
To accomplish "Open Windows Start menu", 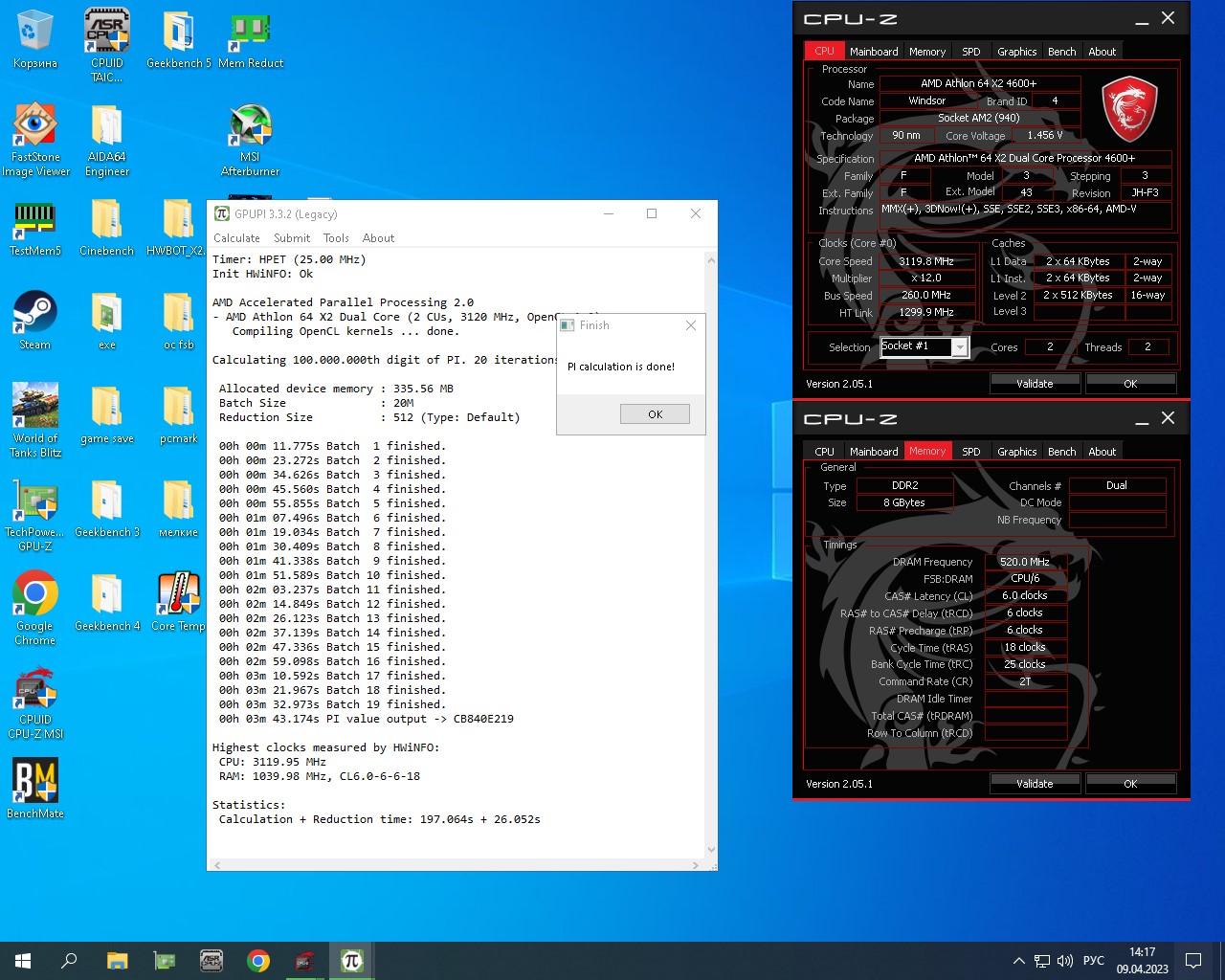I will pos(23,961).
